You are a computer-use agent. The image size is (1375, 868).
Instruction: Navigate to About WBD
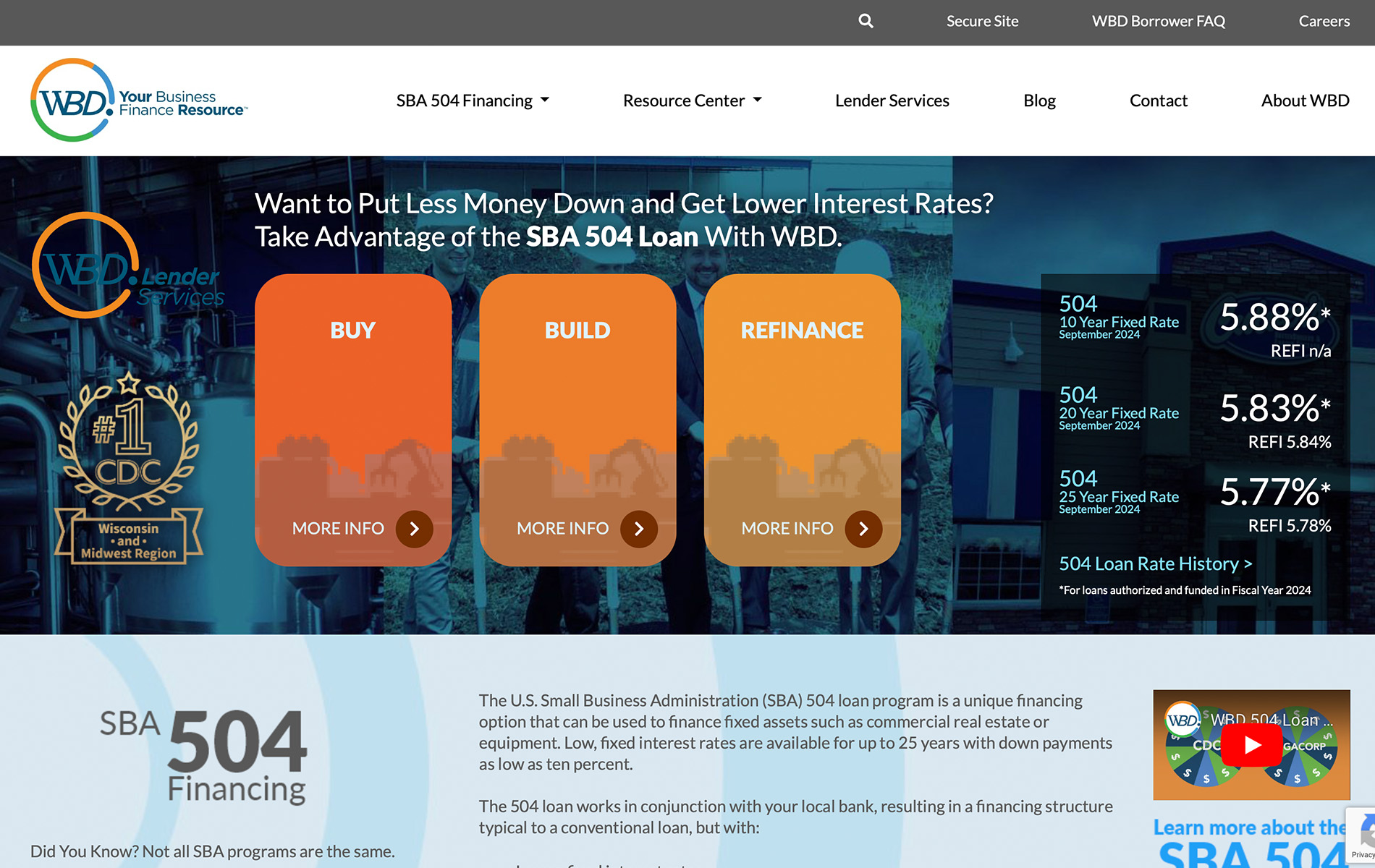pyautogui.click(x=1305, y=101)
